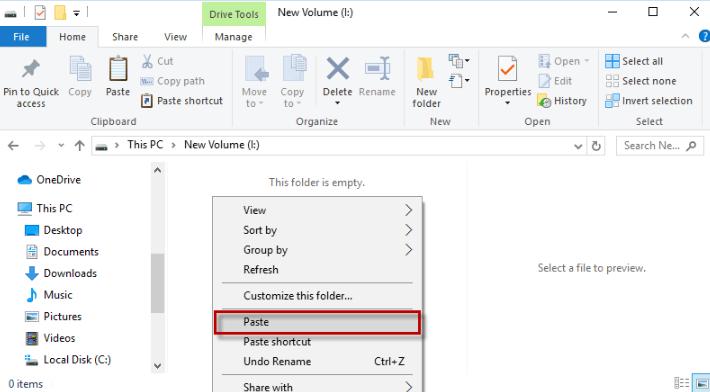Image resolution: width=710 pixels, height=392 pixels.
Task: Go up one folder level
Action: click(x=80, y=145)
